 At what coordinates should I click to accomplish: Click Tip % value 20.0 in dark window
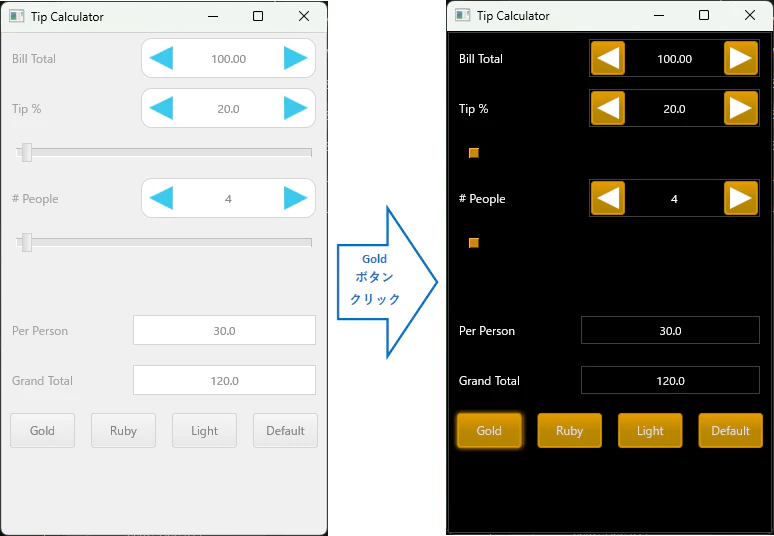[x=674, y=109]
